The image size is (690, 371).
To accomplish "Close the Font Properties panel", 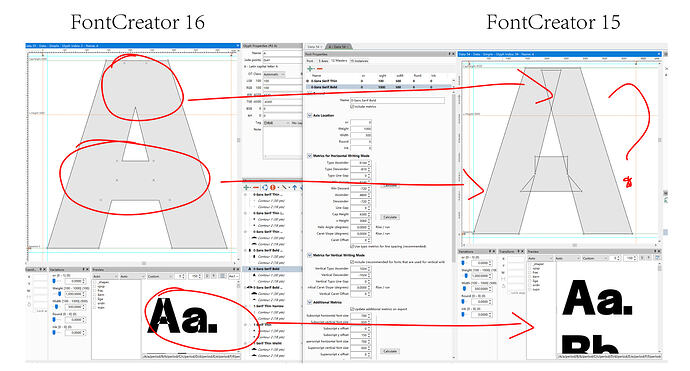I will pyautogui.click(x=453, y=54).
